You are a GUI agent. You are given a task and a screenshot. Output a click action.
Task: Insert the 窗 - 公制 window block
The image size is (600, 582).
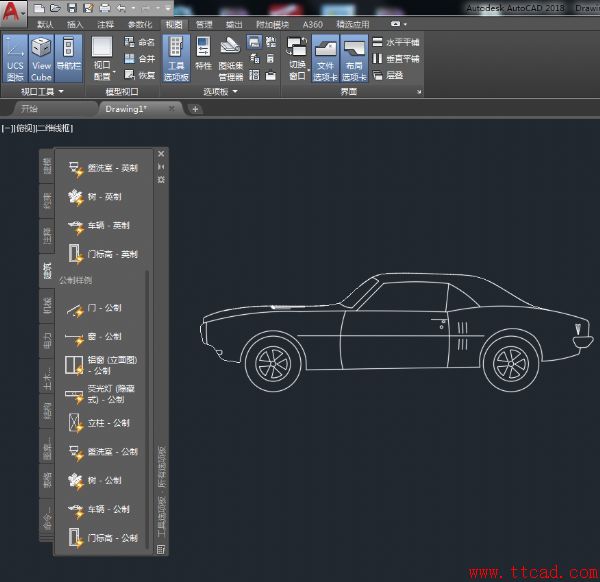tap(95, 337)
